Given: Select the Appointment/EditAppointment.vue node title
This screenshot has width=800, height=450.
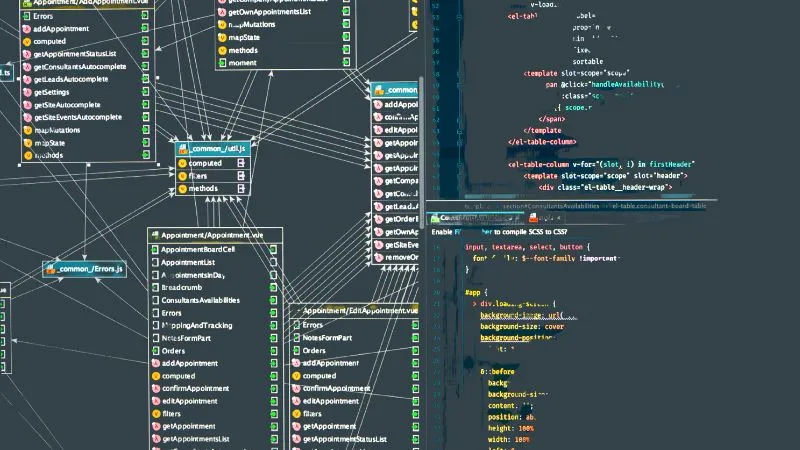Looking at the screenshot, I should pos(361,312).
